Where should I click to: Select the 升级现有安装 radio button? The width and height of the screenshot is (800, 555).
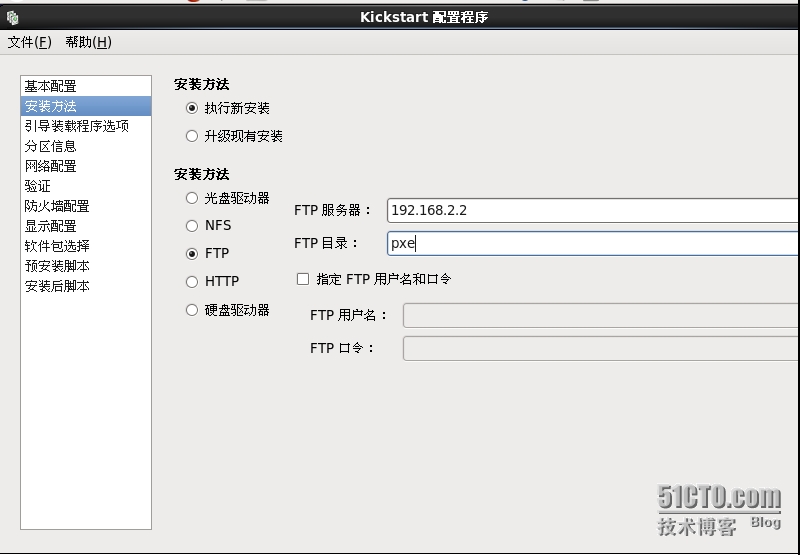(x=192, y=136)
